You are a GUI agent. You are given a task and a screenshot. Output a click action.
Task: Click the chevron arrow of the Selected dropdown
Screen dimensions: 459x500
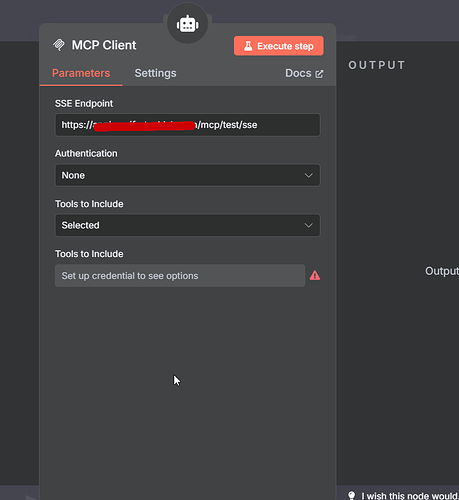309,225
